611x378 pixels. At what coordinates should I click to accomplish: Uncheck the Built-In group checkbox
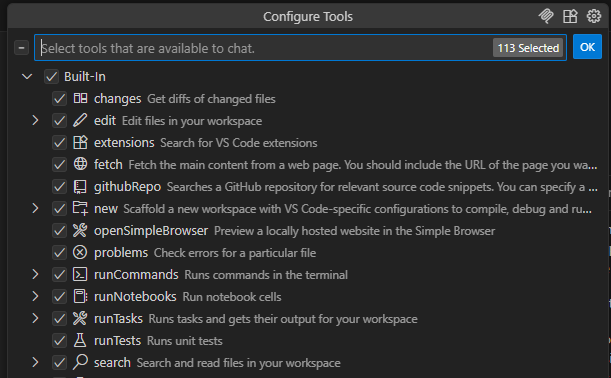(x=51, y=76)
